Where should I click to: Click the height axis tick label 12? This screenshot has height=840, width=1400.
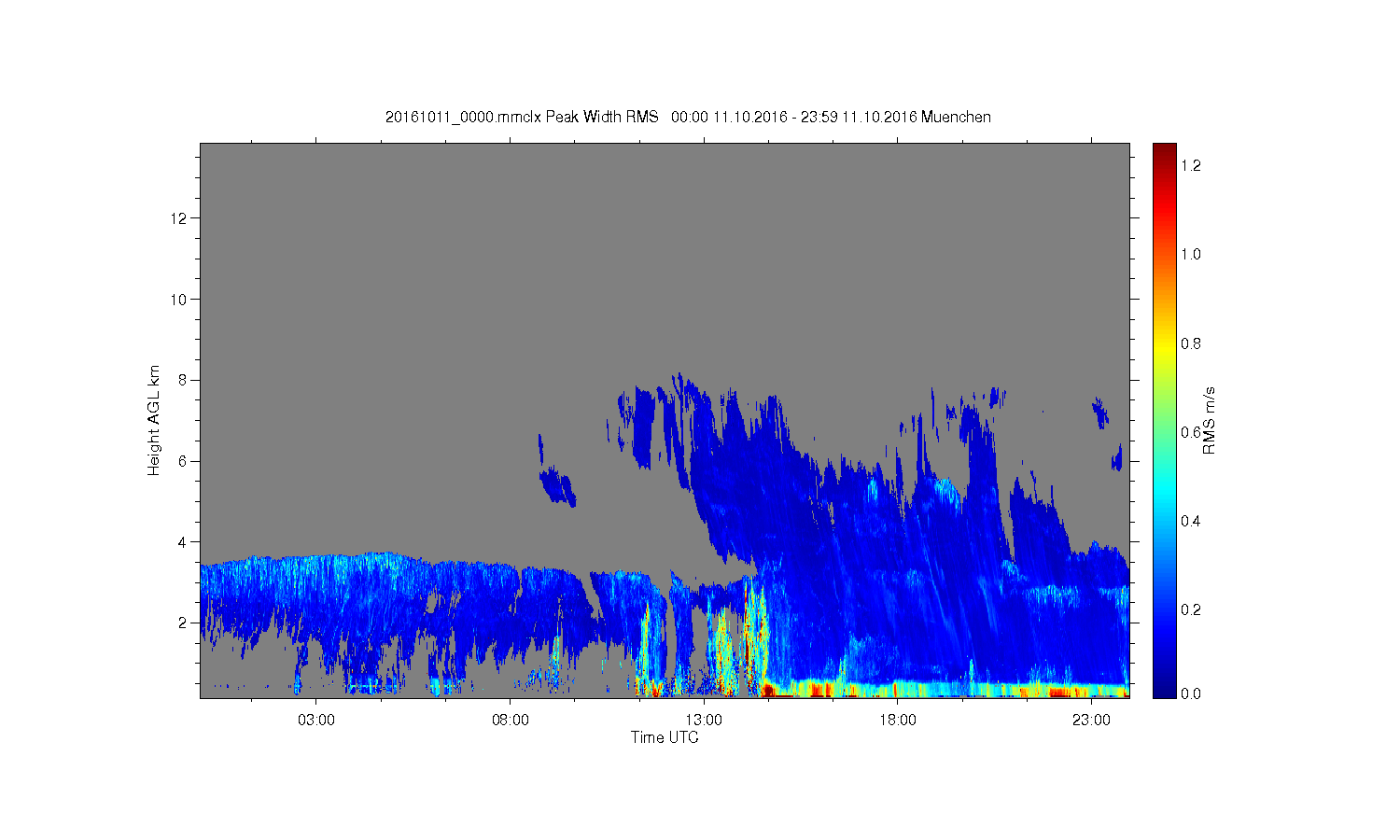tap(180, 218)
